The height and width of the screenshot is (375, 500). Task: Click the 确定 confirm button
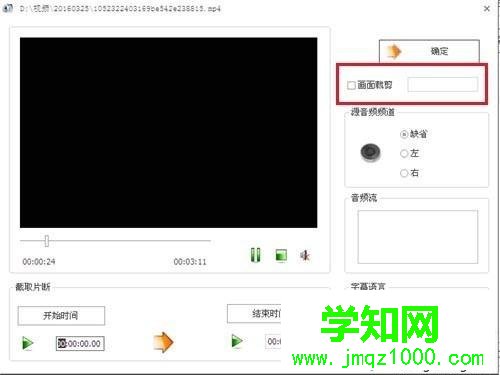429,51
